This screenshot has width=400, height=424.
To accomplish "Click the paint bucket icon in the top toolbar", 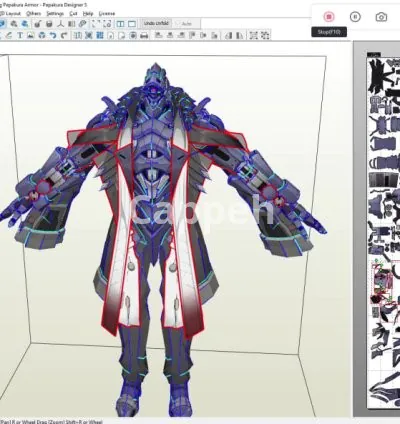I will (x=37, y=24).
